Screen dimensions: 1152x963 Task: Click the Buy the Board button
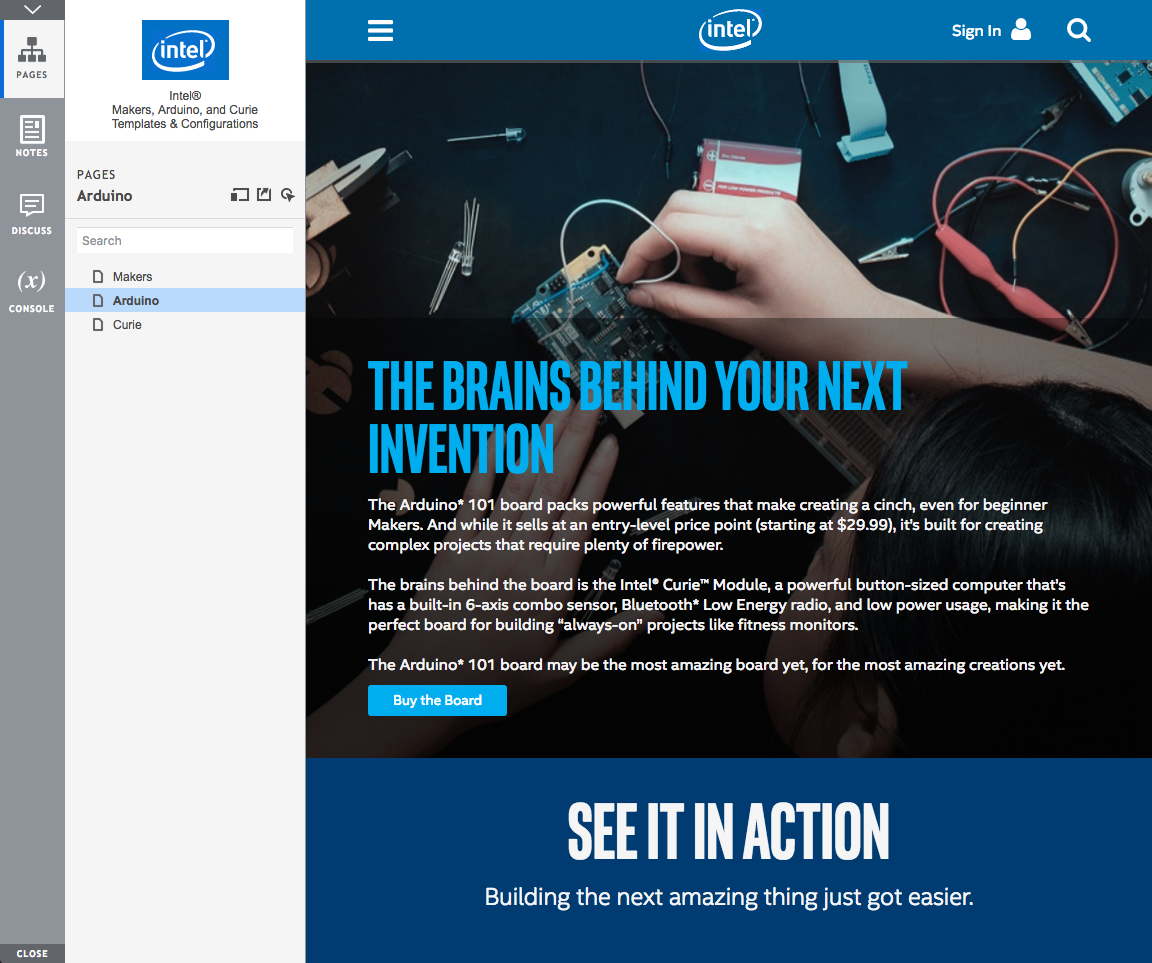pos(437,700)
